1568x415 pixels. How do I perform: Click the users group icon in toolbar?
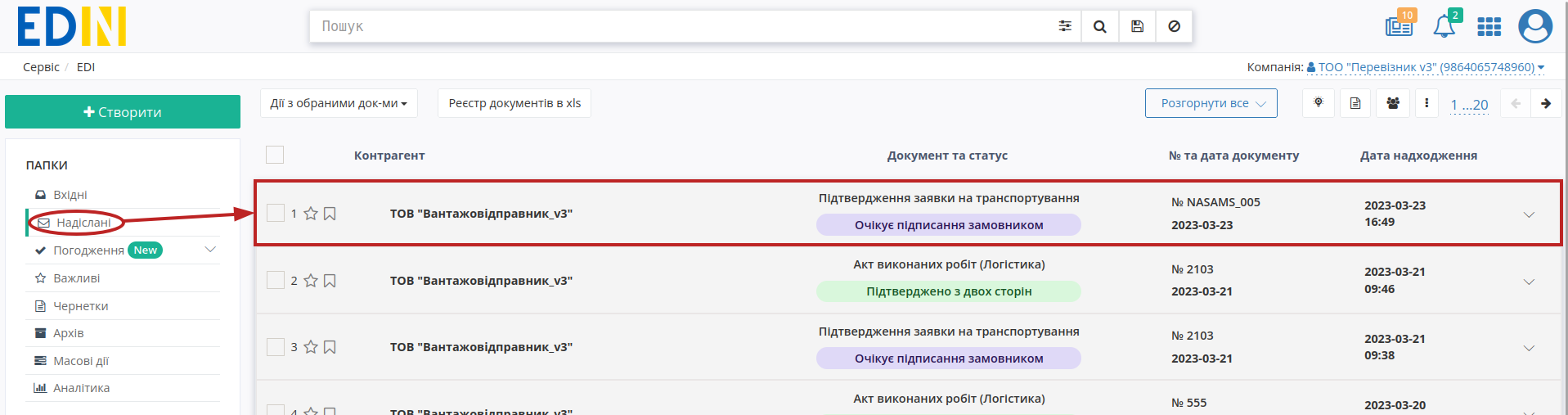(x=1393, y=103)
